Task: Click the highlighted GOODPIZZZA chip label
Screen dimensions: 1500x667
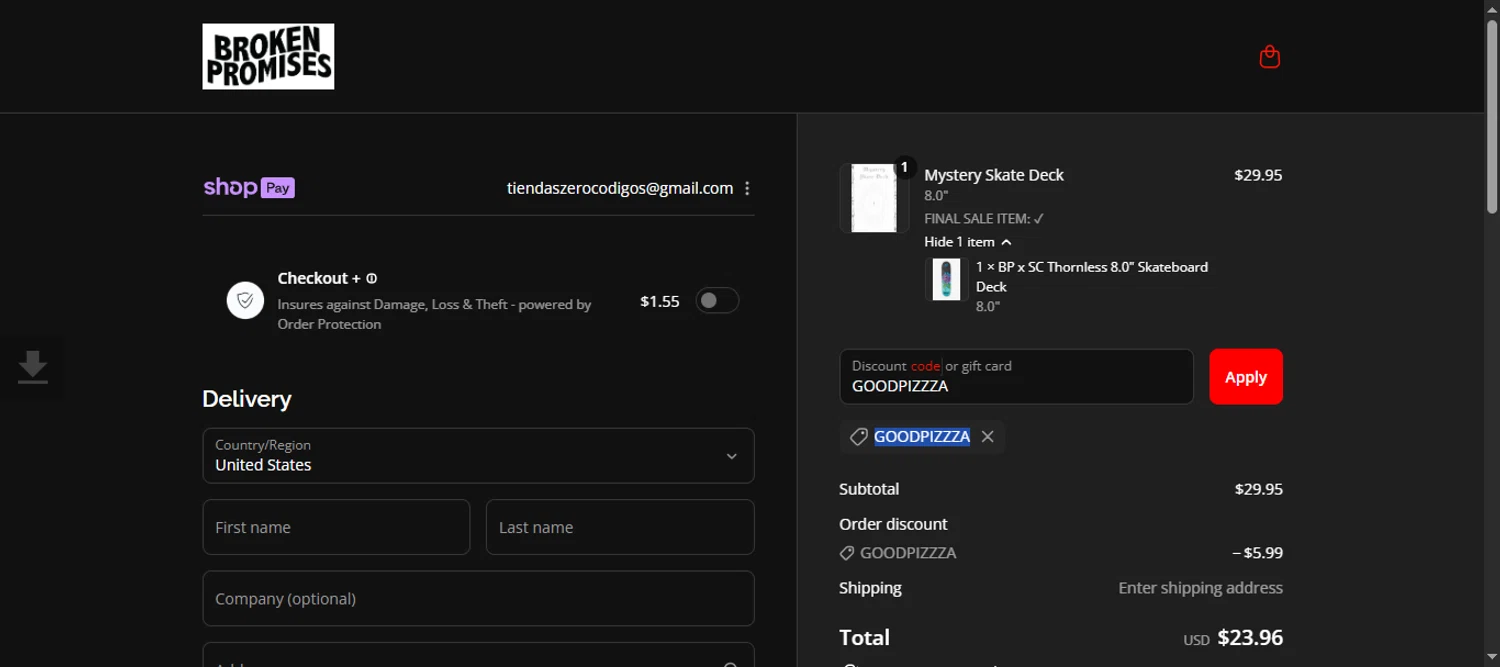Action: point(922,437)
